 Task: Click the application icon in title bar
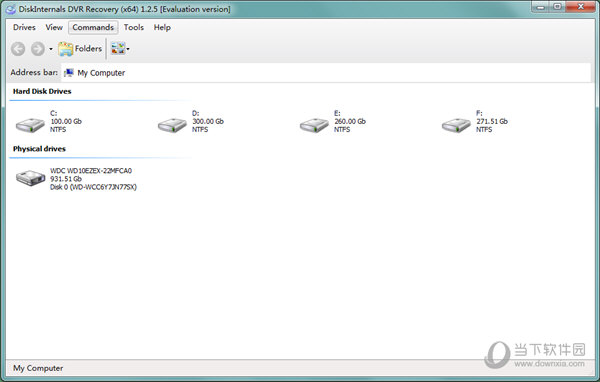pos(11,9)
